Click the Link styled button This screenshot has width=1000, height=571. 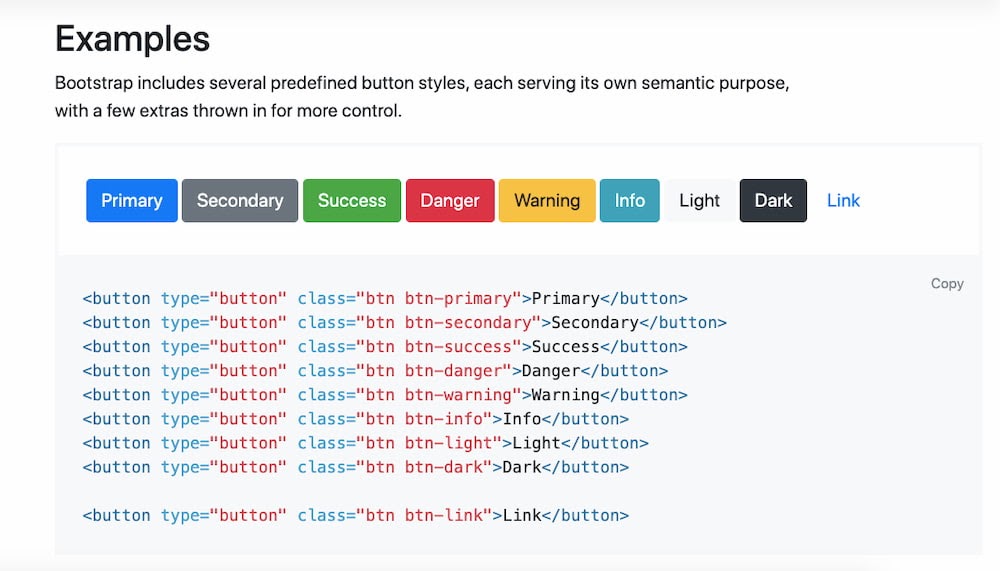pos(843,200)
